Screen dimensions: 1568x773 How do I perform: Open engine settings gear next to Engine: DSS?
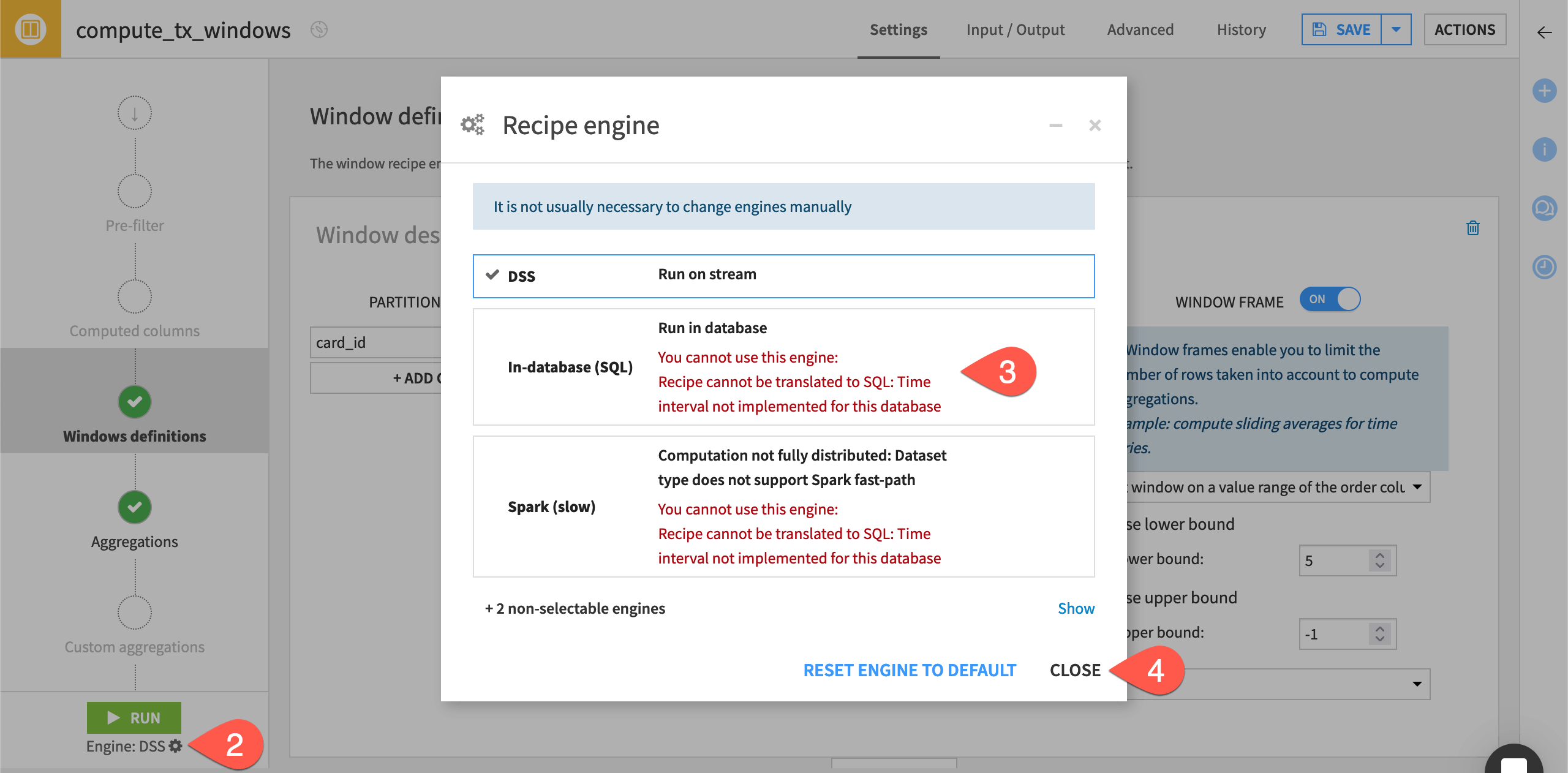176,746
